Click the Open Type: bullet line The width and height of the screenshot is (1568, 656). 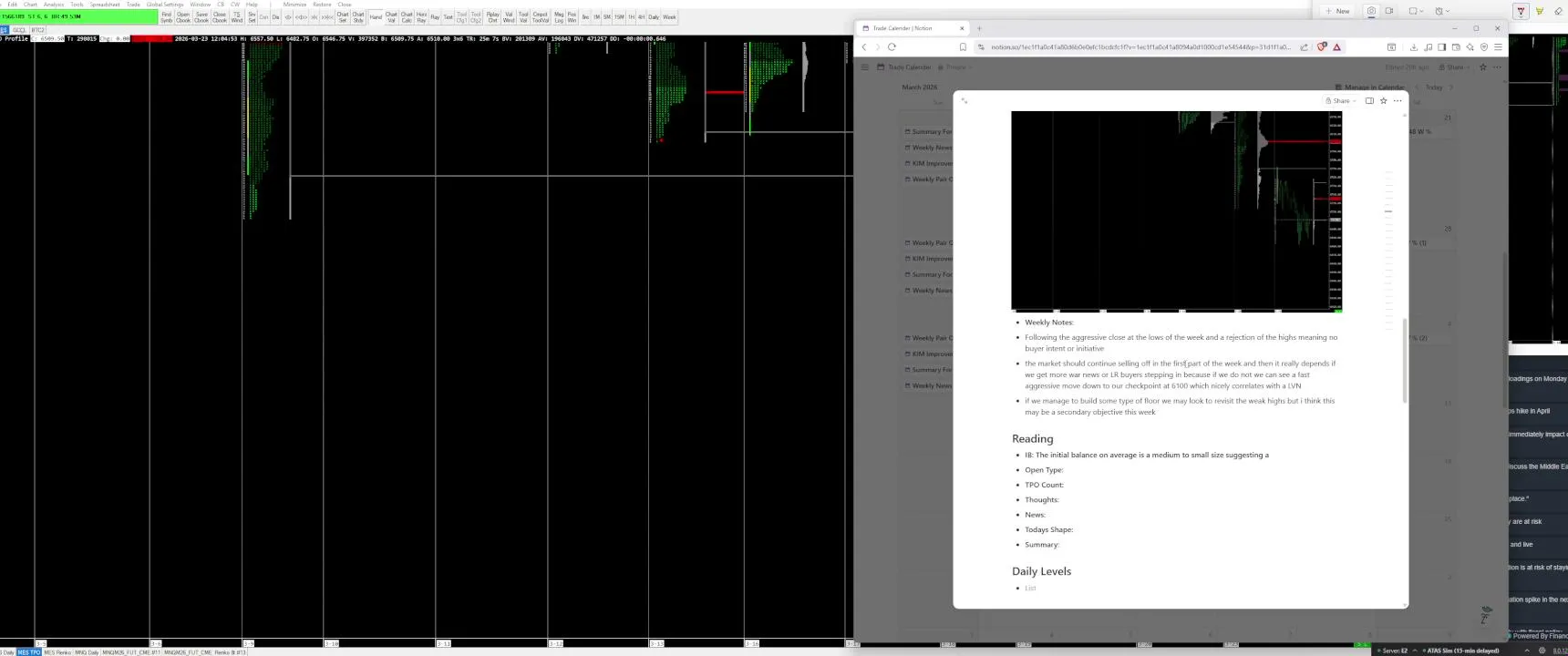click(1044, 470)
